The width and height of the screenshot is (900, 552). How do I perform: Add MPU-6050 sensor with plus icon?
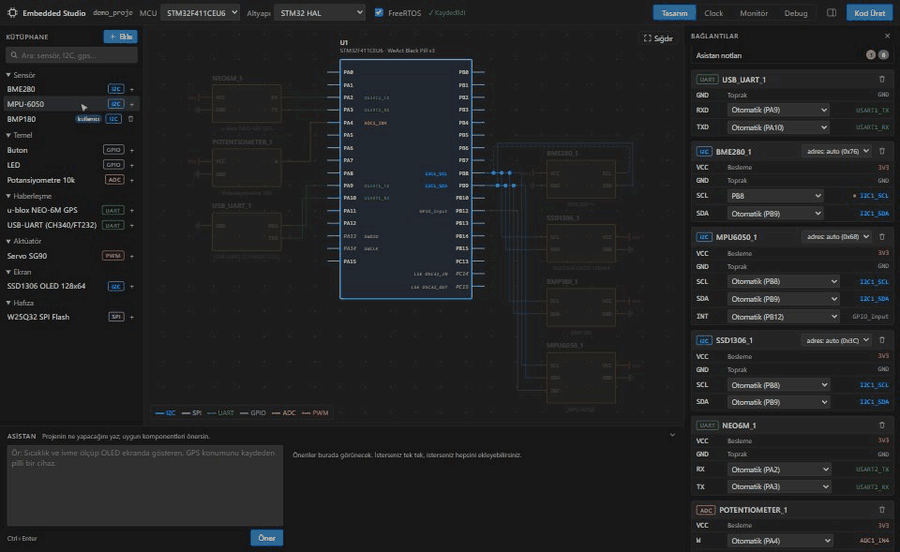[x=132, y=104]
